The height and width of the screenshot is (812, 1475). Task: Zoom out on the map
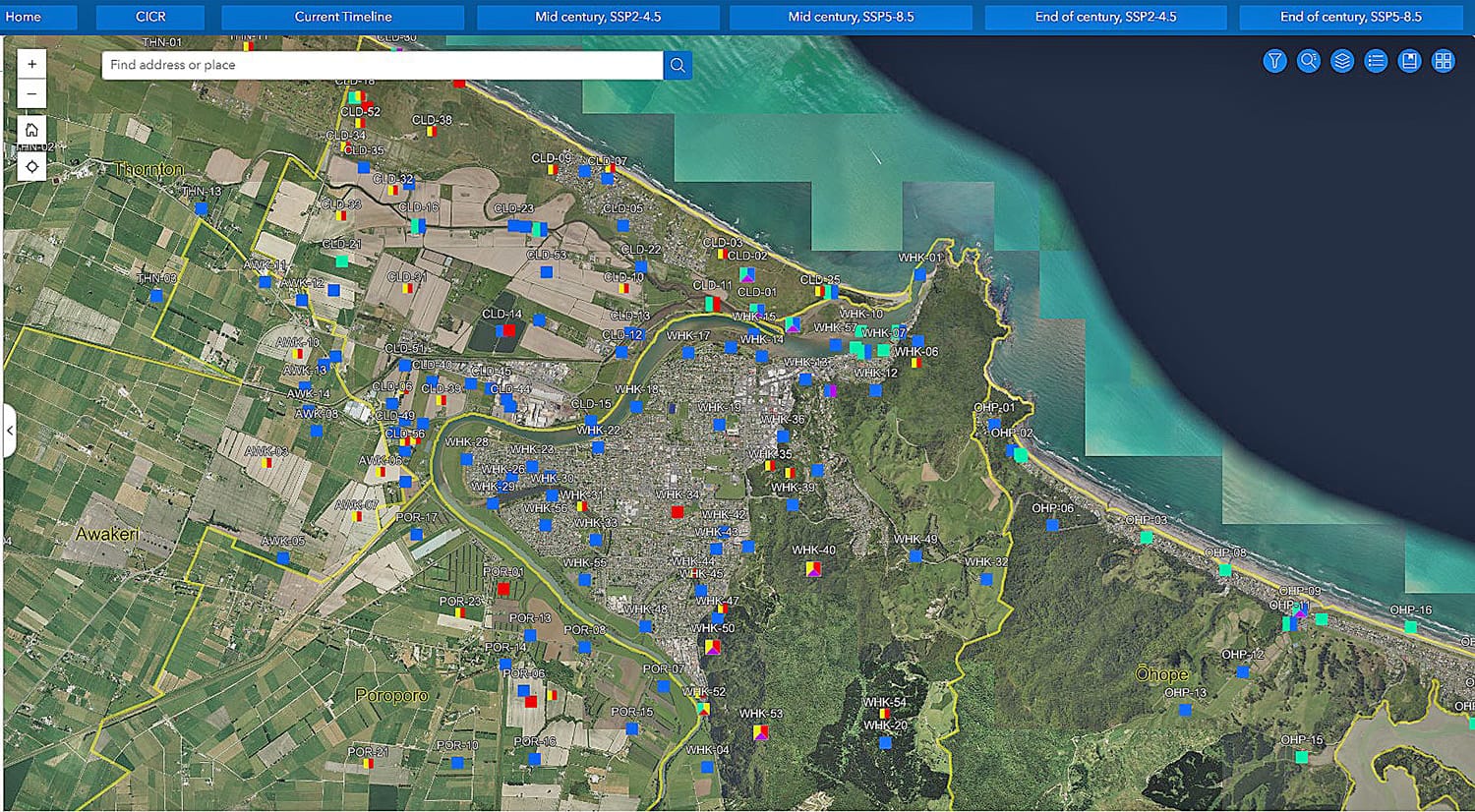point(31,93)
